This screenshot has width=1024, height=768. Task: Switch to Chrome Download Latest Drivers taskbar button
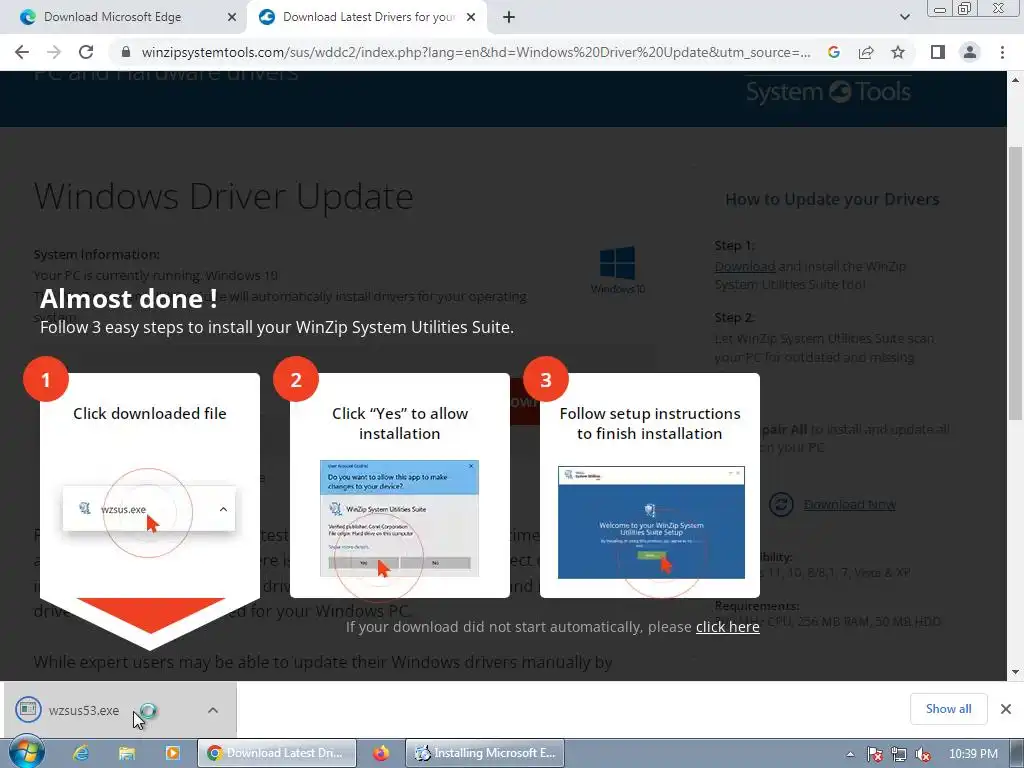pos(277,753)
